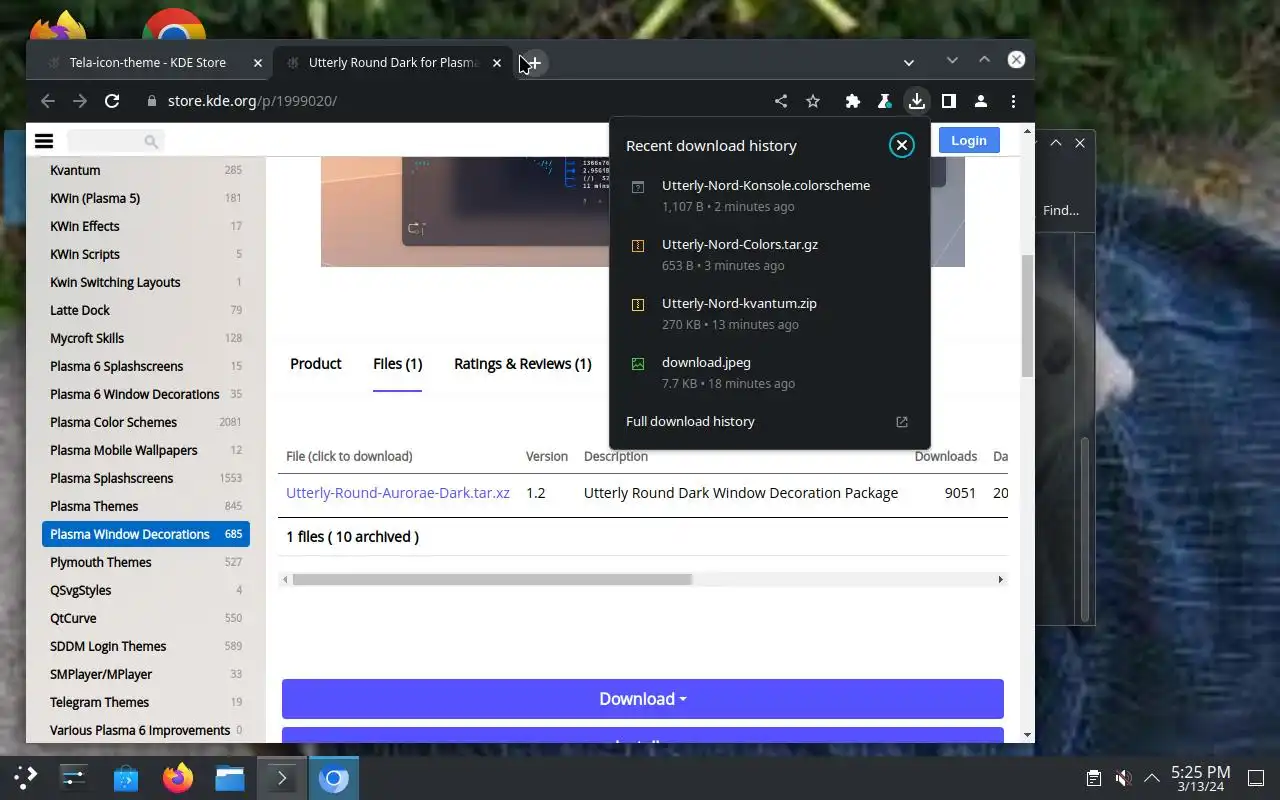The height and width of the screenshot is (800, 1280).
Task: Launch Discover store from the taskbar
Action: 125,777
